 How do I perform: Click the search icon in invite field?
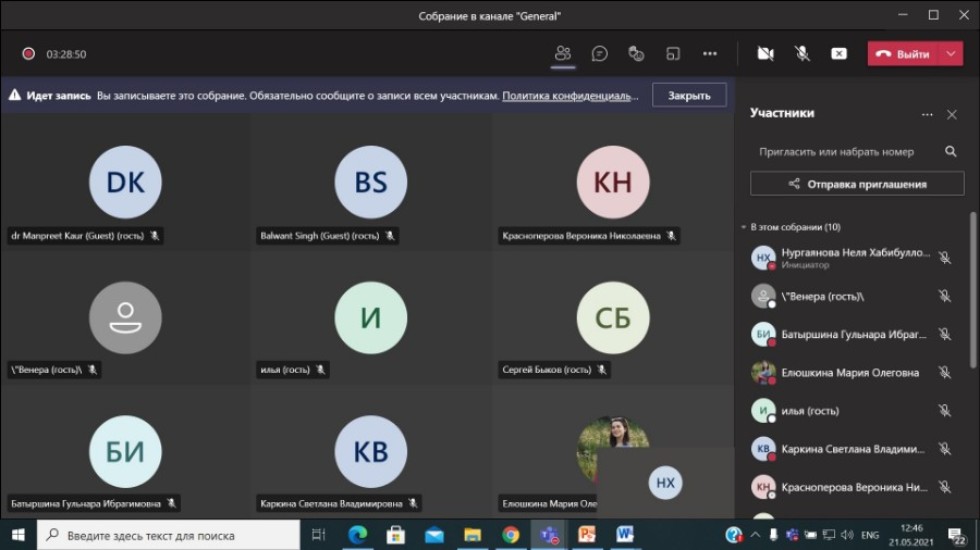950,152
